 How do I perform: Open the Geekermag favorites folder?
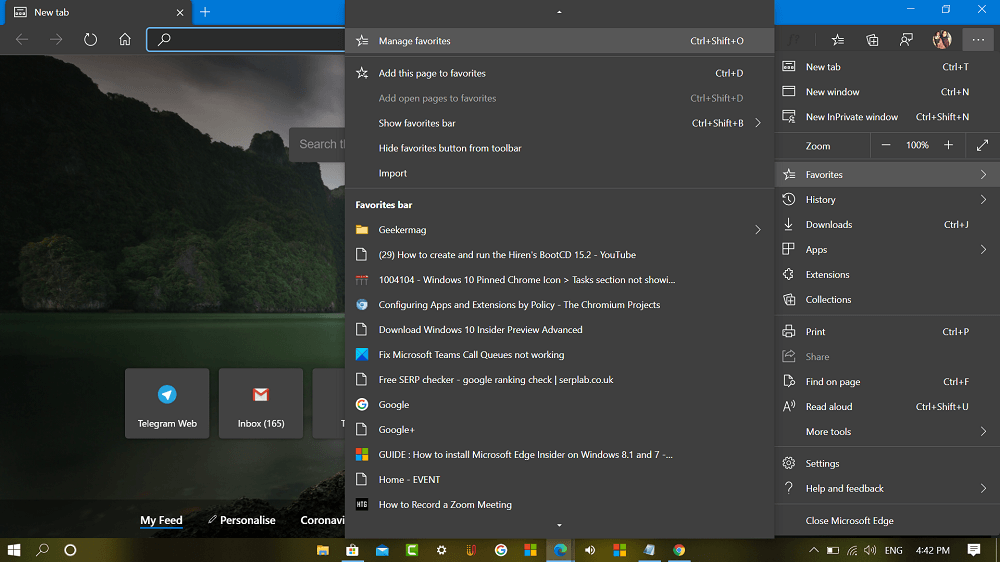point(559,230)
